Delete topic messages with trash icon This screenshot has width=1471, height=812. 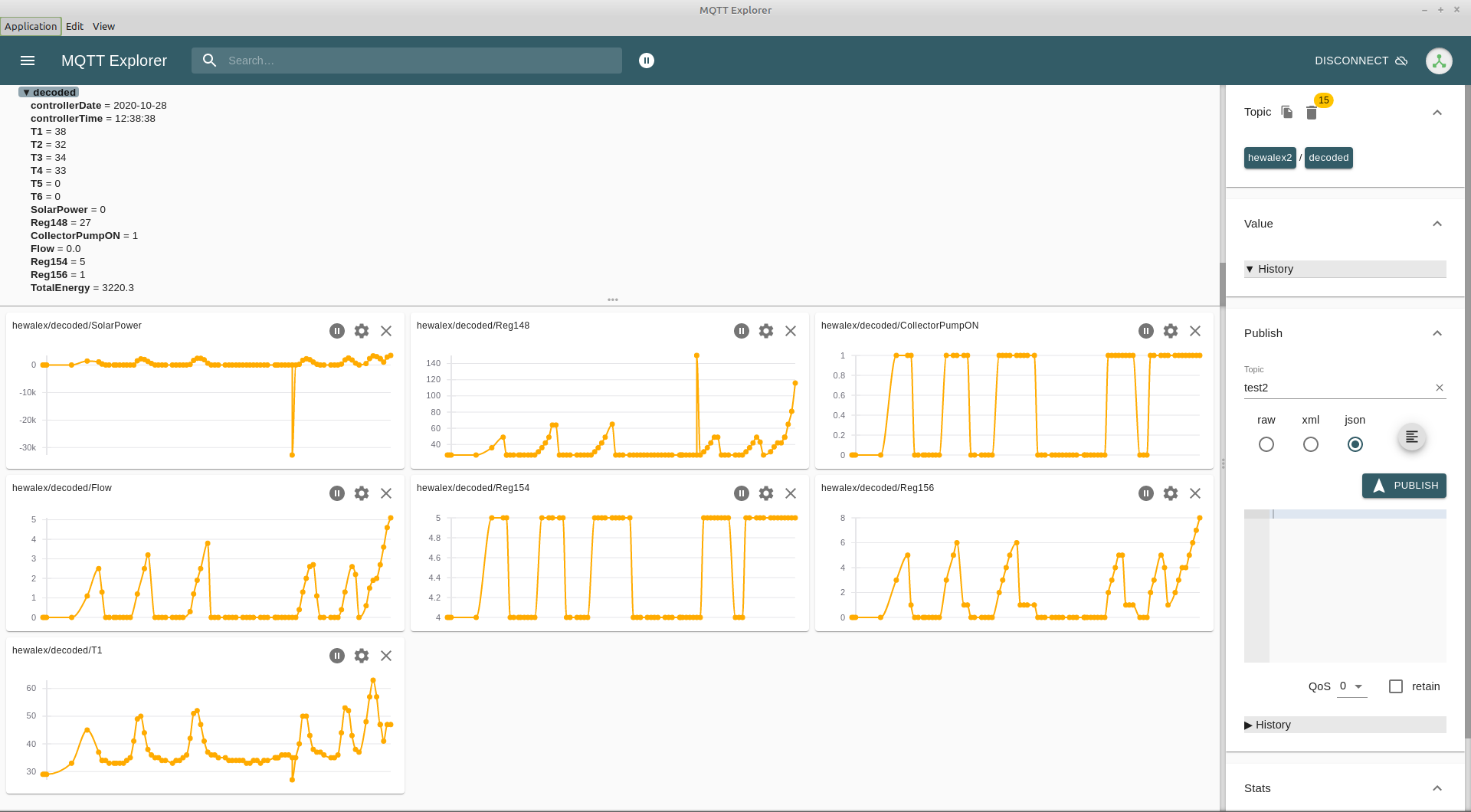tap(1312, 113)
